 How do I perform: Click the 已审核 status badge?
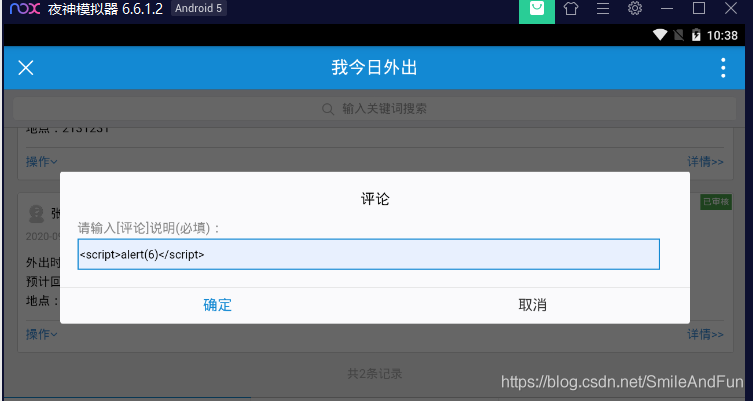coord(716,202)
